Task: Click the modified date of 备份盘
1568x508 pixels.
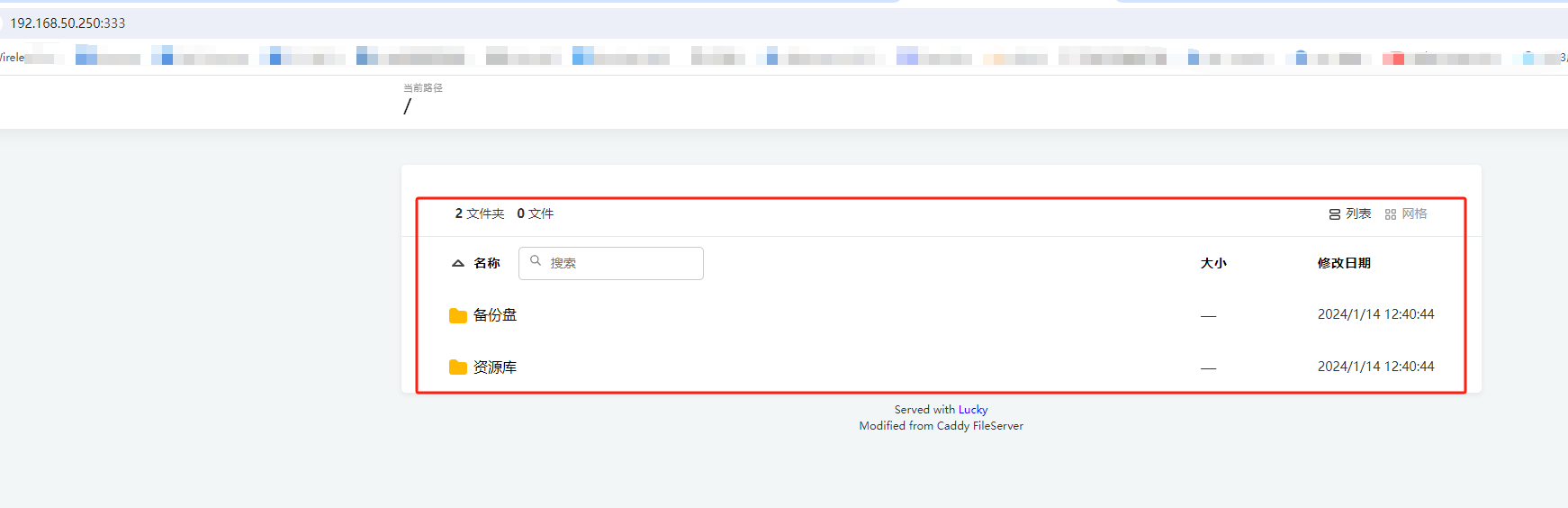Action: 1375,314
